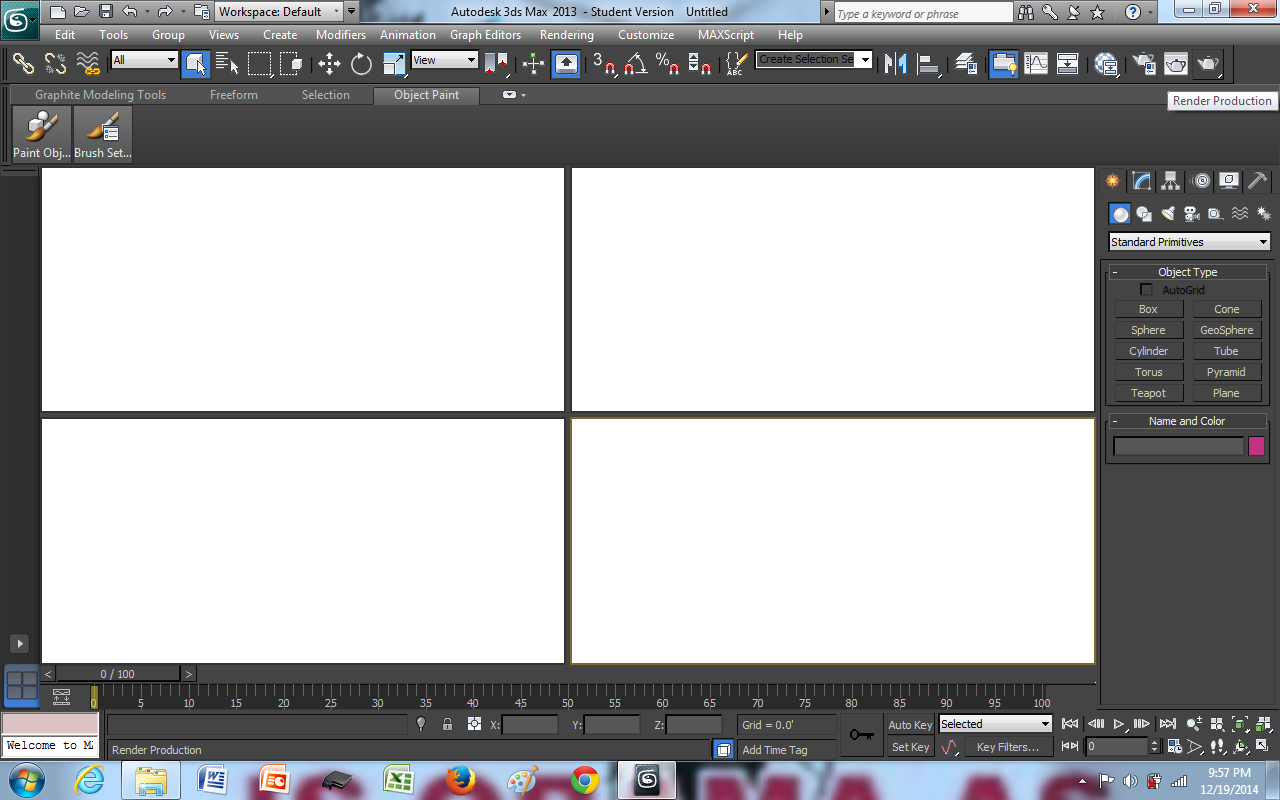Viewport: 1280px width, 800px height.
Task: Select Shapes category in Create panel
Action: point(1144,214)
